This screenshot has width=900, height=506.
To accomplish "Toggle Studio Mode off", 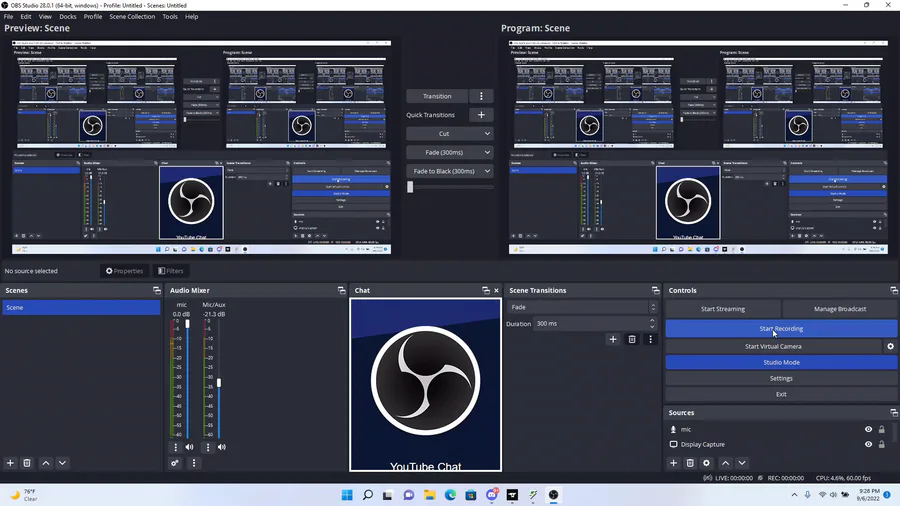I will (781, 363).
